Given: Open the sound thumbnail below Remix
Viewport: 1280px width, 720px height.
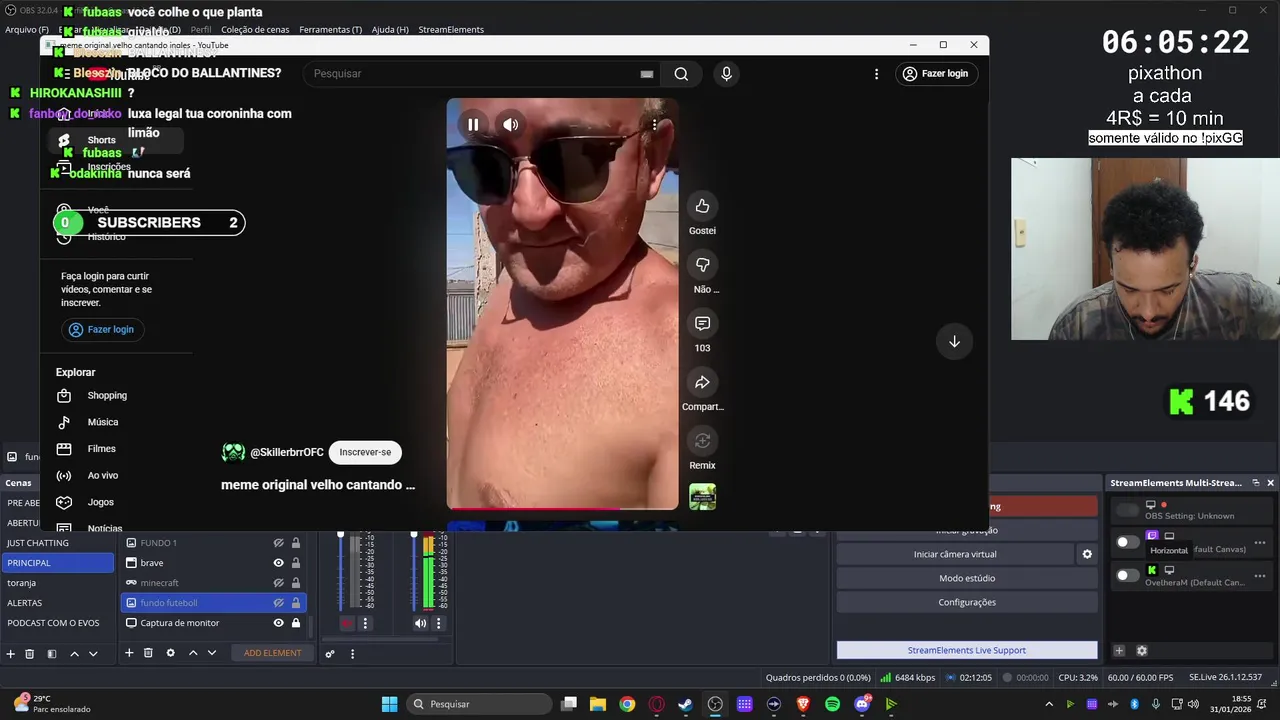Looking at the screenshot, I should [702, 496].
